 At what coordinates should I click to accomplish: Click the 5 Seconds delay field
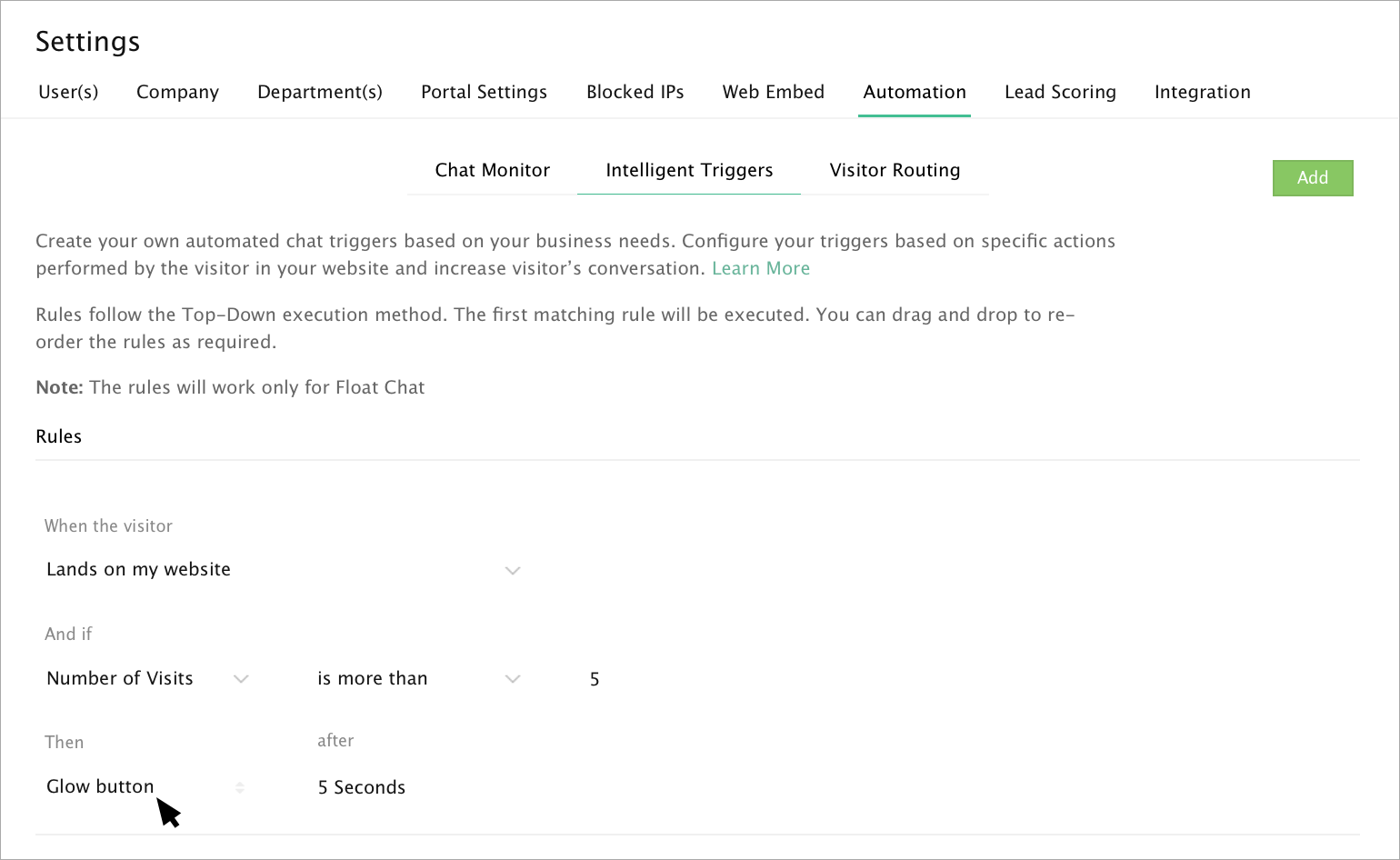(x=362, y=787)
